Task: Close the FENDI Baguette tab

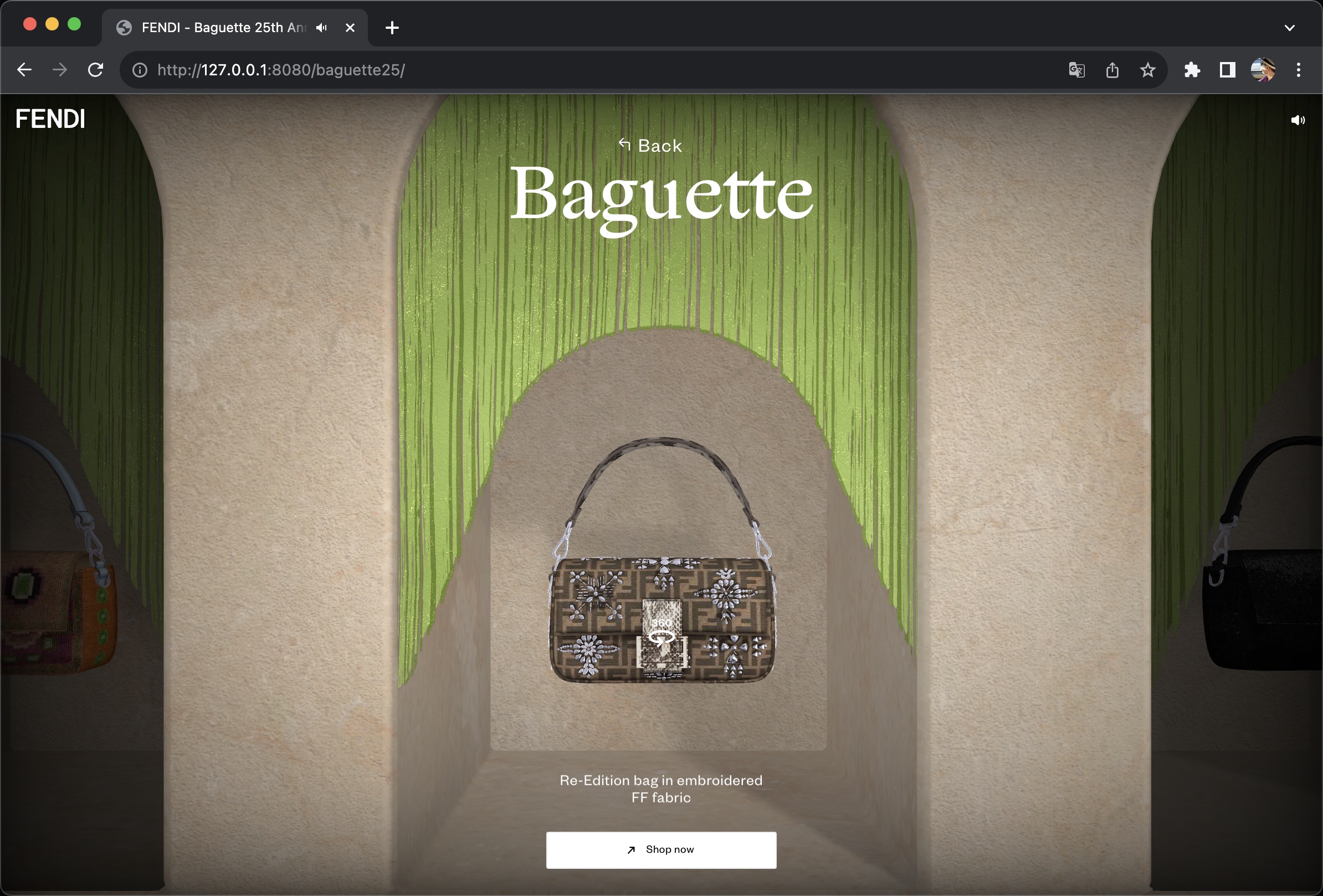Action: (x=350, y=27)
